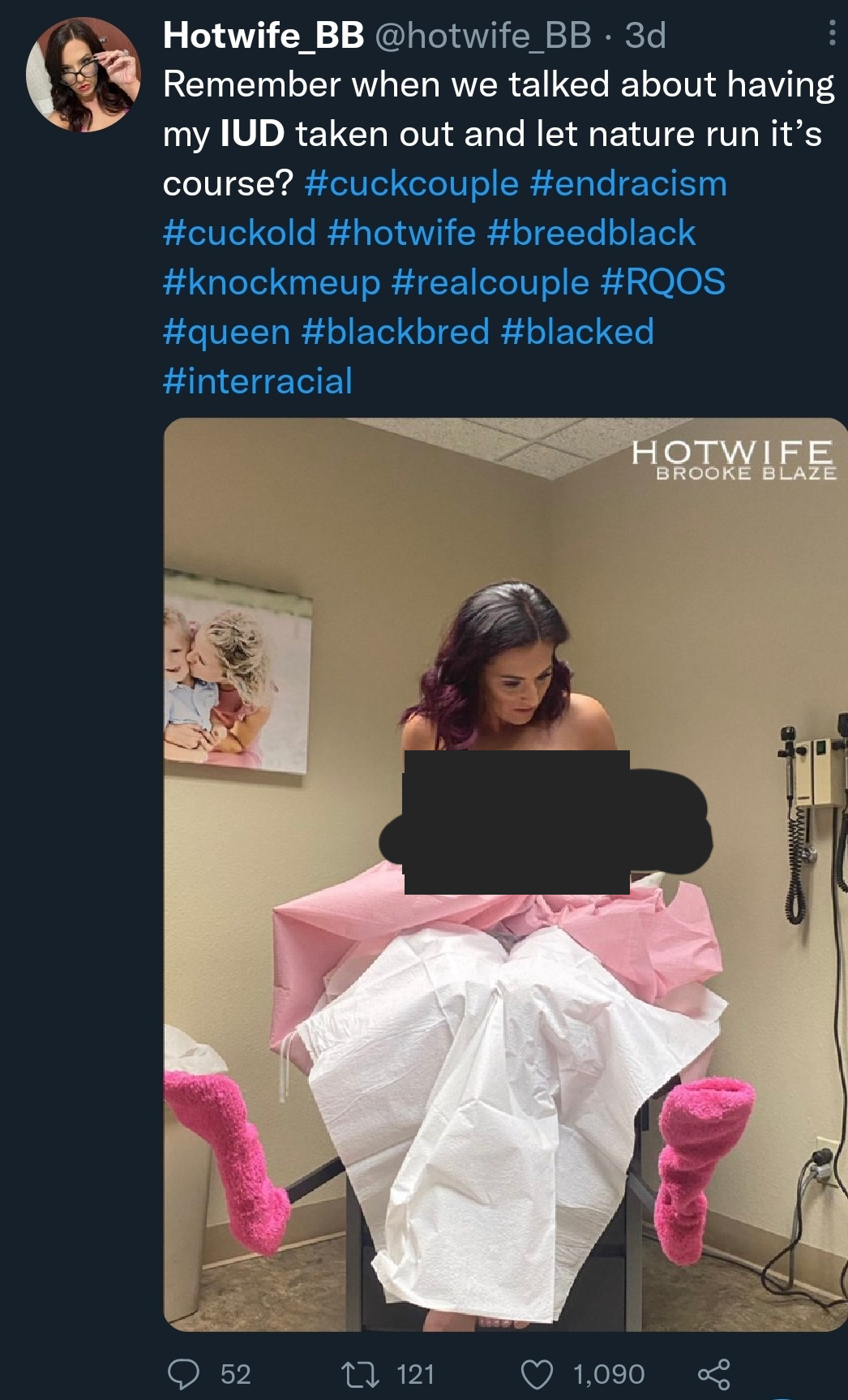Screen dimensions: 848x1400
Task: Open the 3d timestamp of the tweet
Action: point(645,35)
